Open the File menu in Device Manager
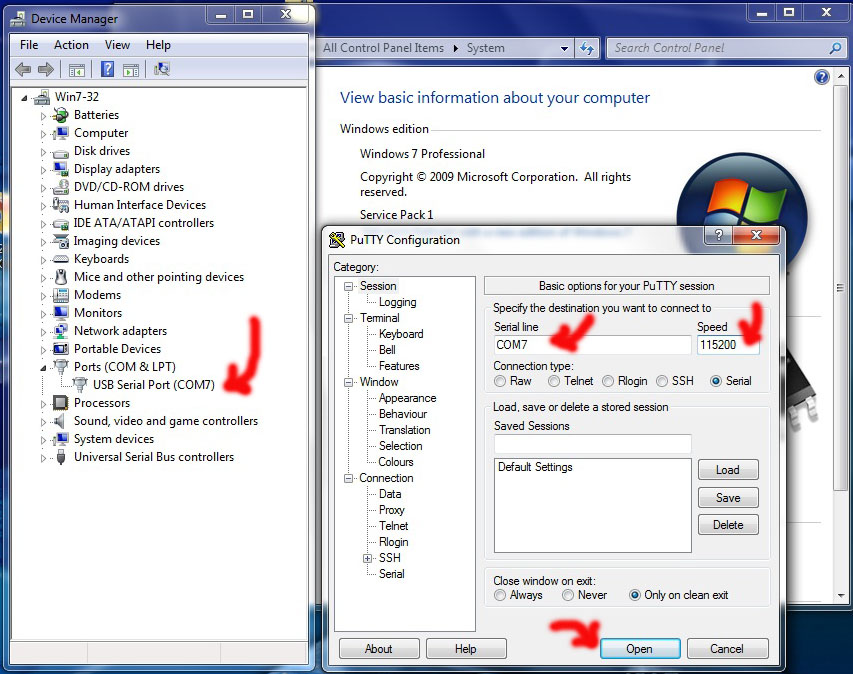This screenshot has height=674, width=853. [x=29, y=45]
